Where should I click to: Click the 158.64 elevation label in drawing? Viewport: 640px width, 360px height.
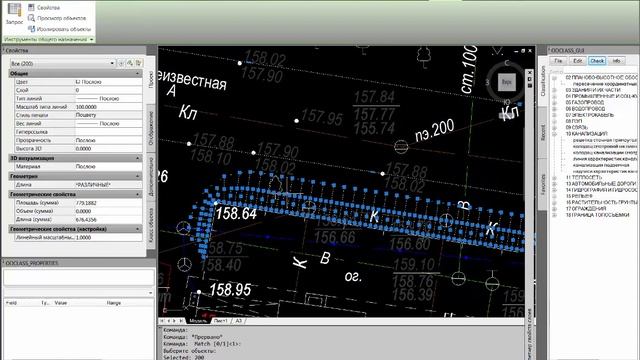236,213
